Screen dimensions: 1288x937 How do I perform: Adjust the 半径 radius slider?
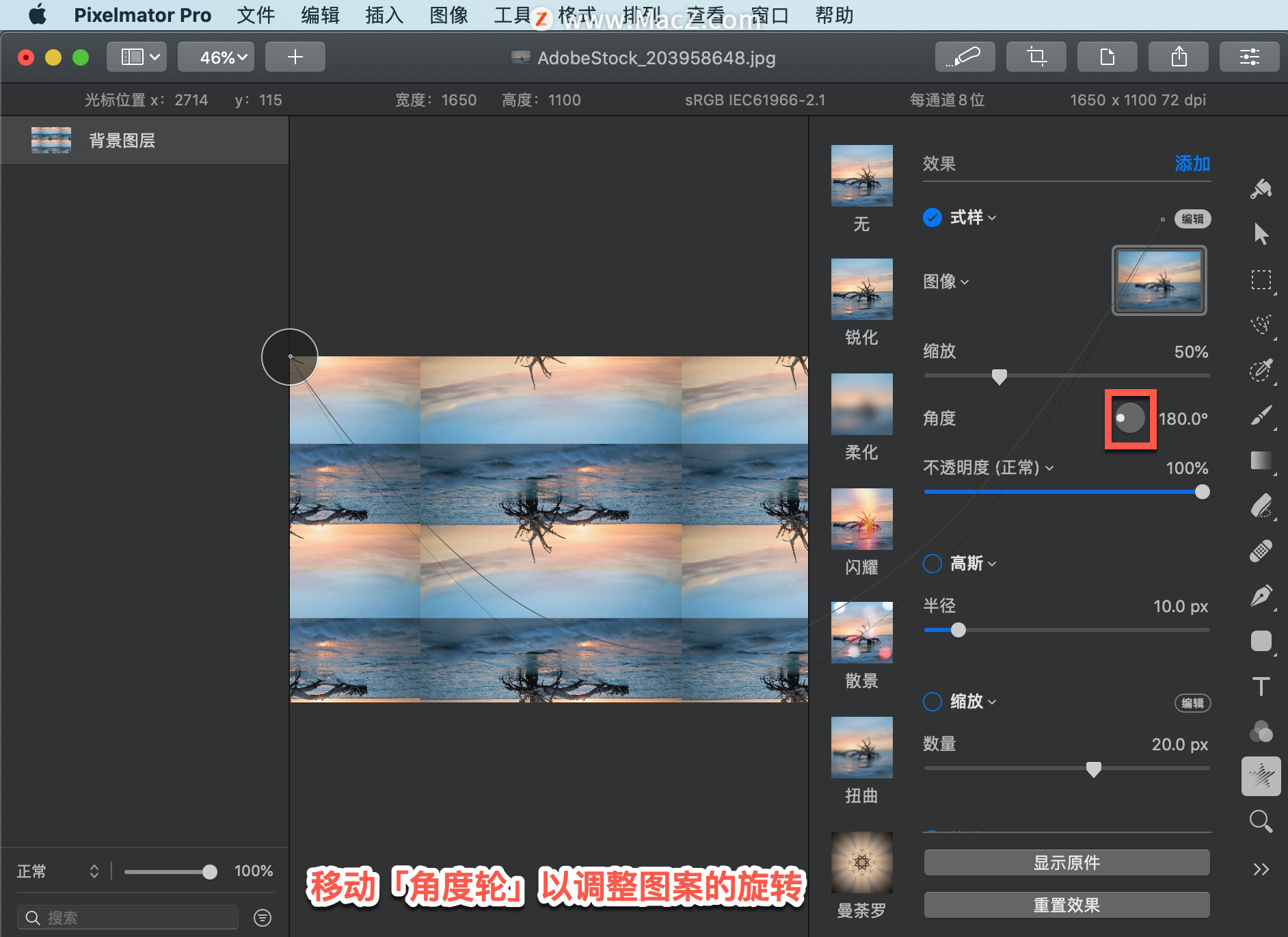click(x=958, y=630)
